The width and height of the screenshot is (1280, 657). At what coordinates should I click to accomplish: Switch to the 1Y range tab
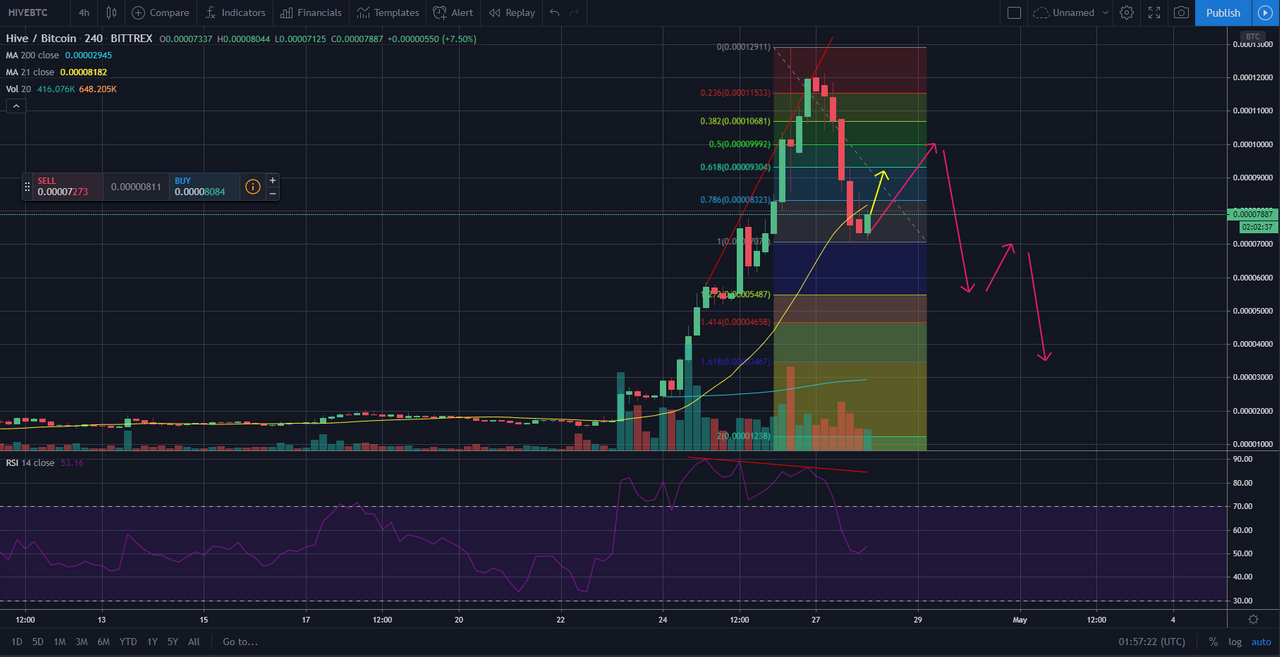click(151, 641)
